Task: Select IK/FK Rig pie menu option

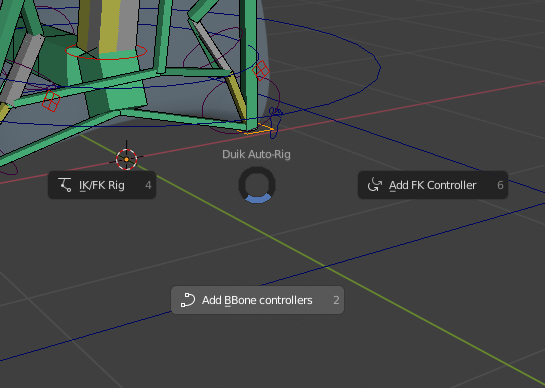Action: point(102,185)
